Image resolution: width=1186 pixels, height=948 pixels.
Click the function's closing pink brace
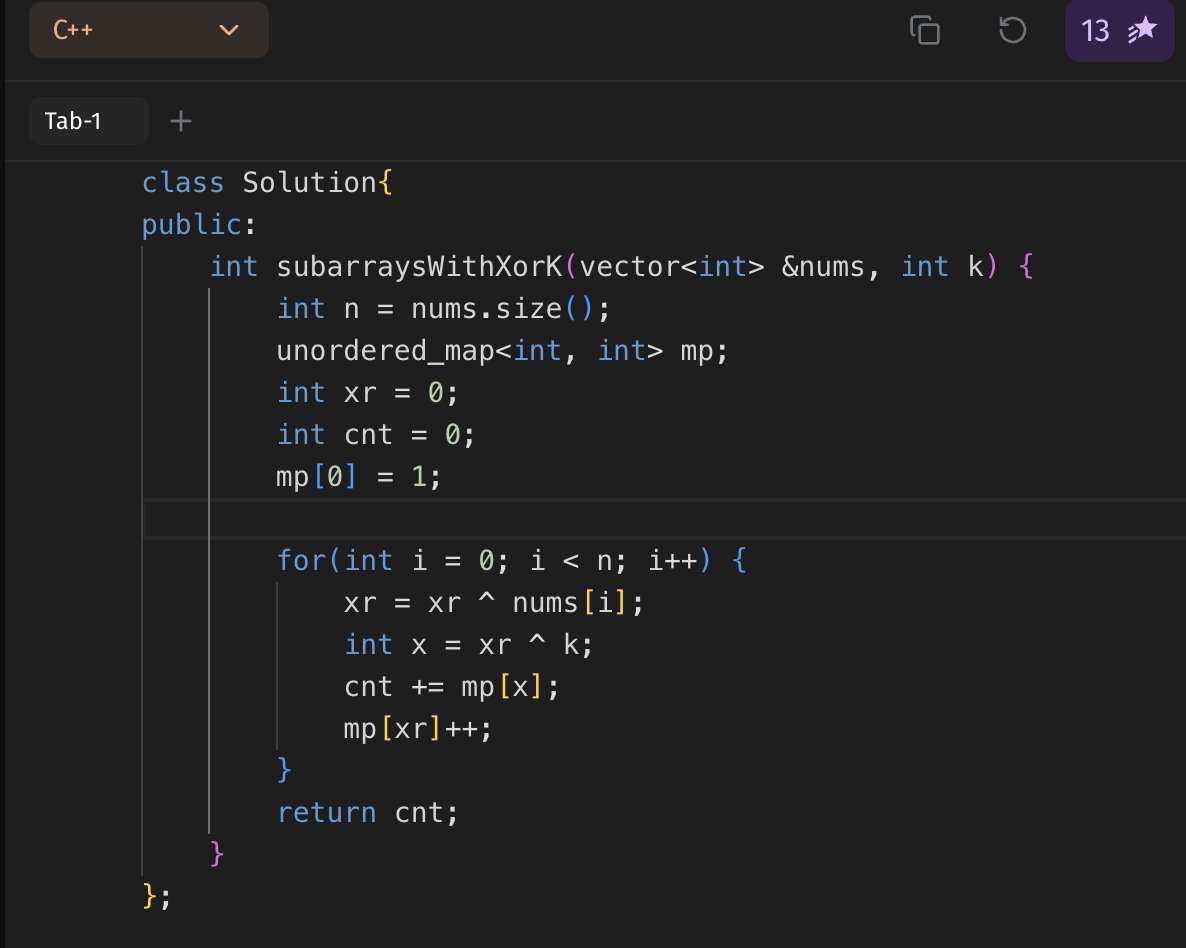pyautogui.click(x=217, y=854)
